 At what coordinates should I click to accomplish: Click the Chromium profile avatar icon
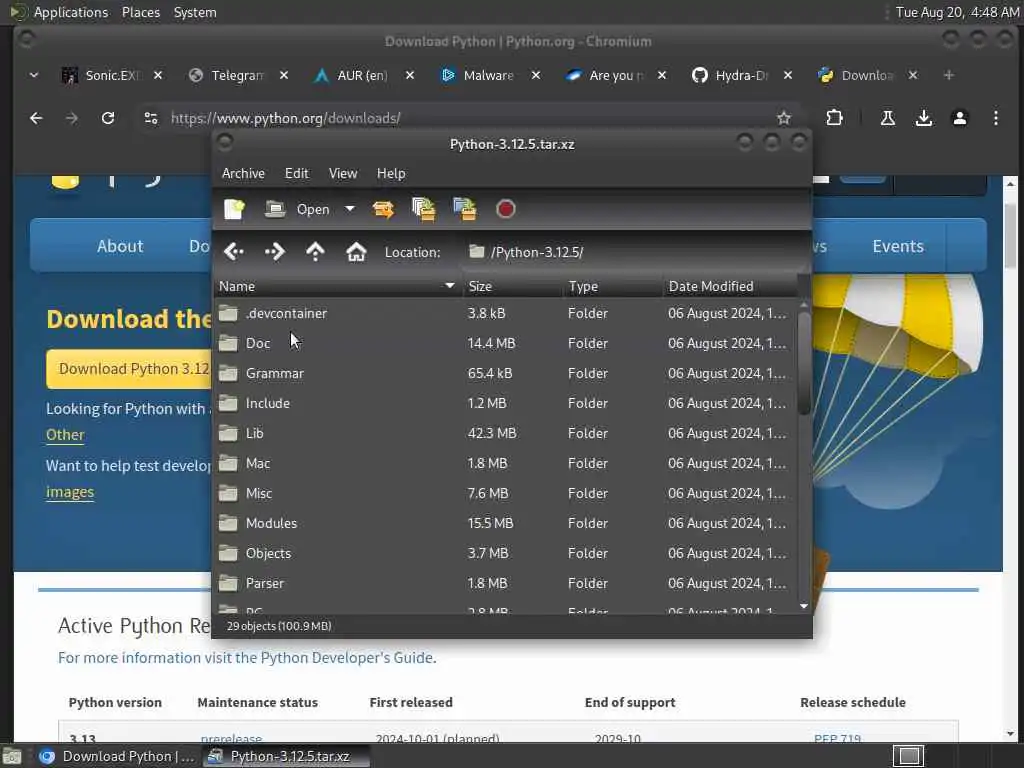coord(959,118)
